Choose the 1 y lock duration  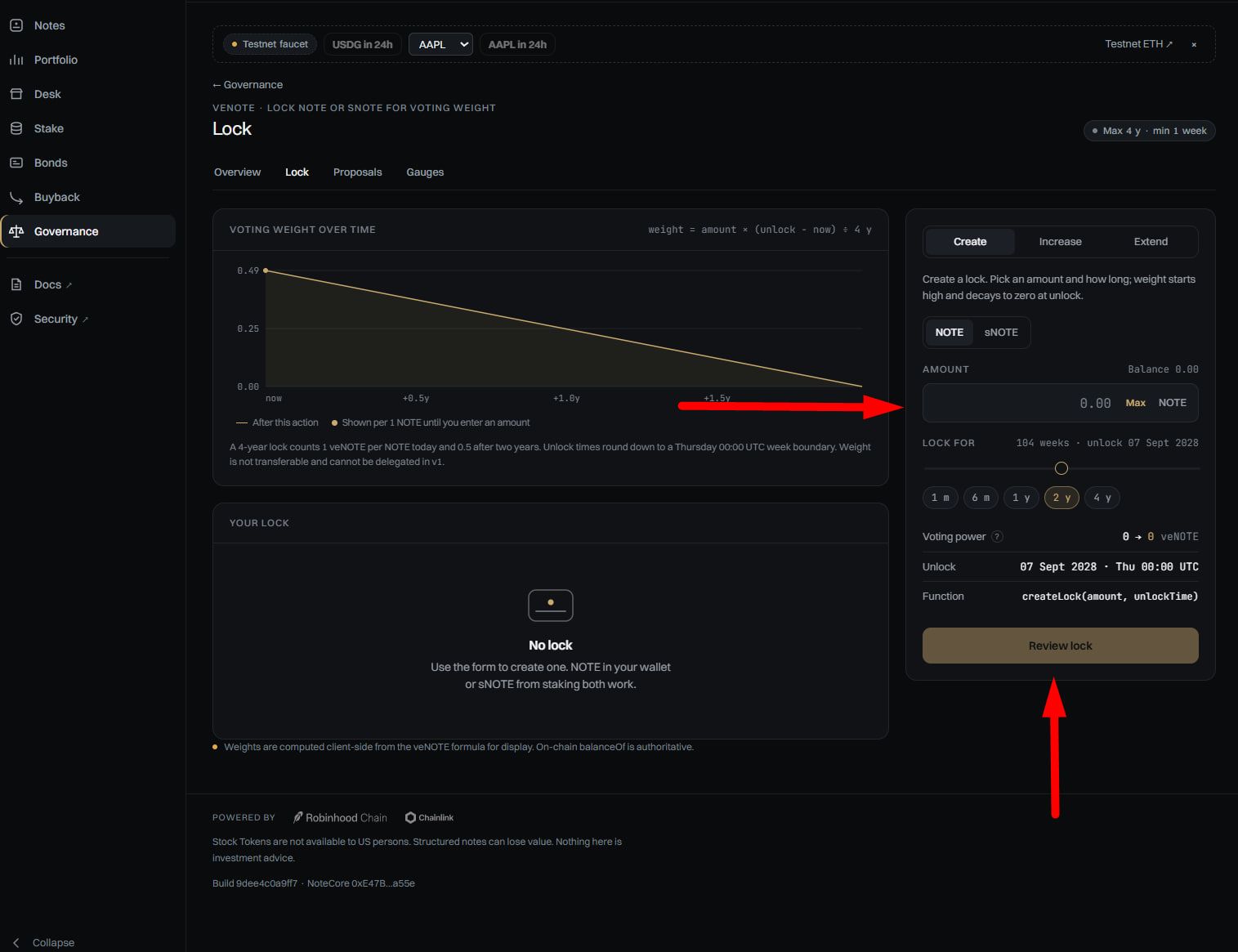point(1021,498)
